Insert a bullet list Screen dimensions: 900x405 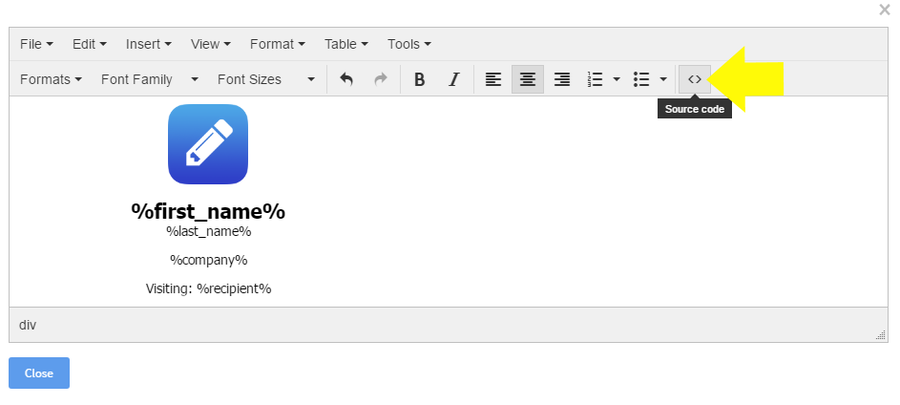[642, 79]
